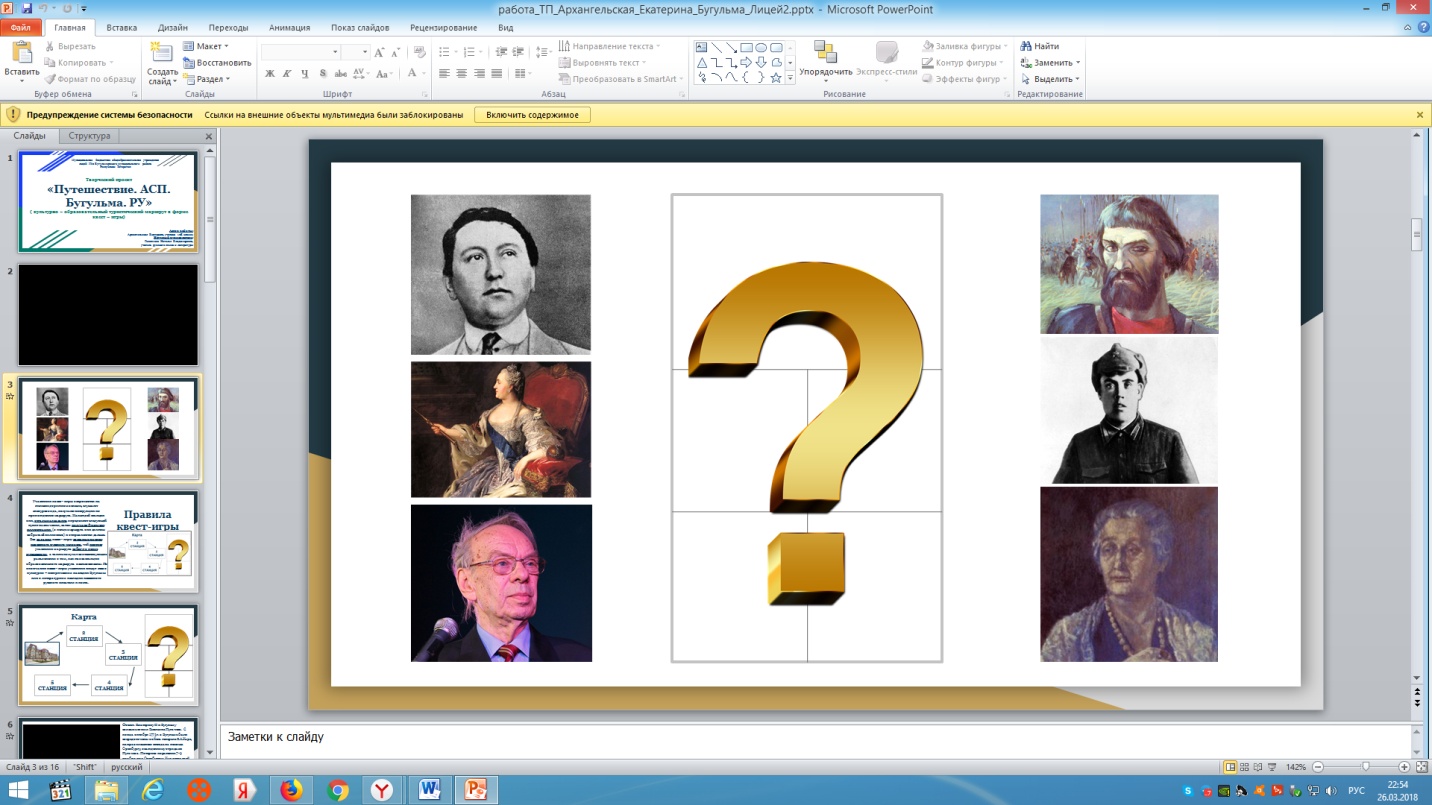1432x805 pixels.
Task: Switch to the Structure (Структура) pane tab
Action: coord(89,136)
